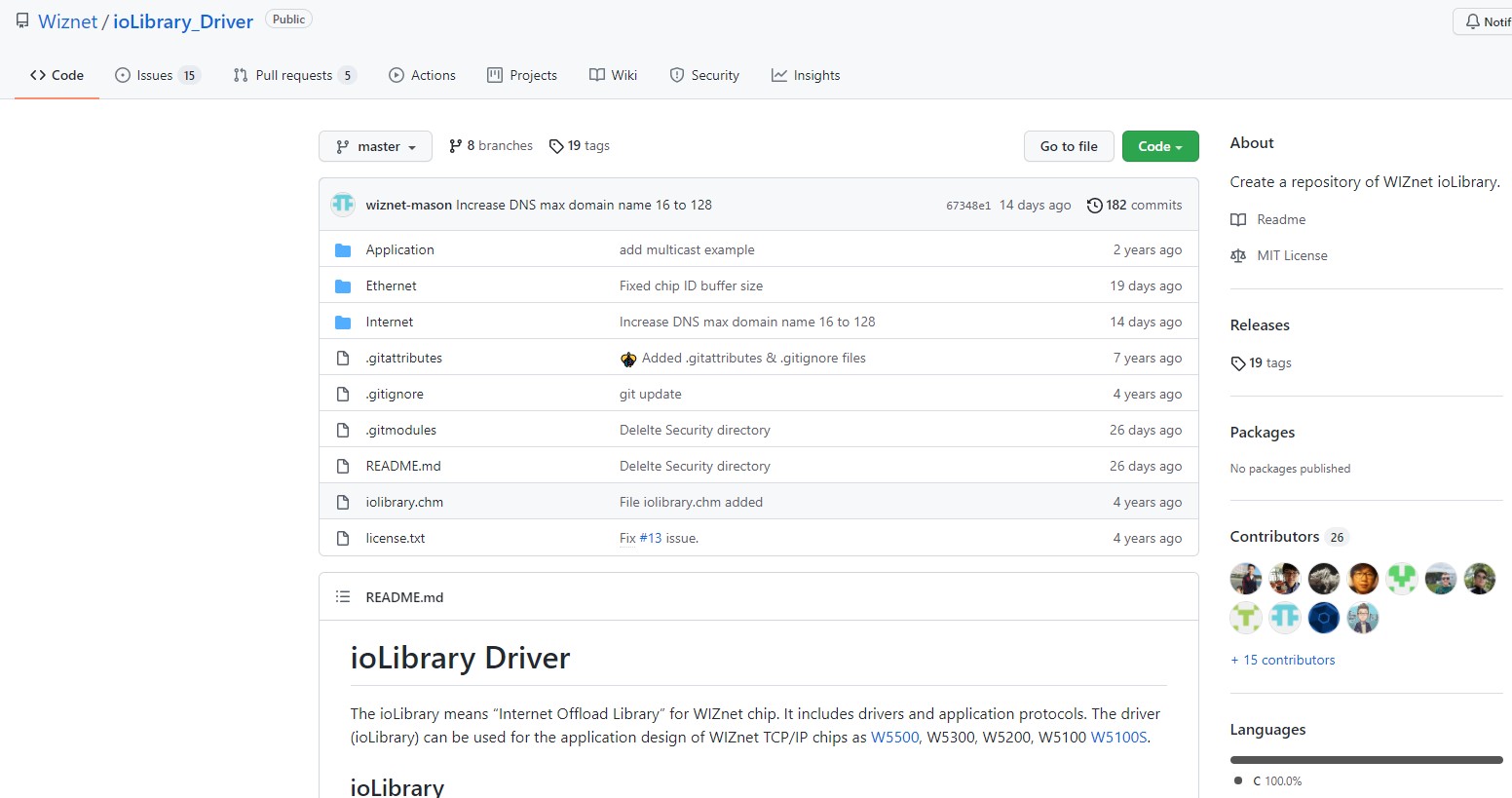Image resolution: width=1512 pixels, height=798 pixels.
Task: Go to Pull requests tab
Action: [x=294, y=75]
